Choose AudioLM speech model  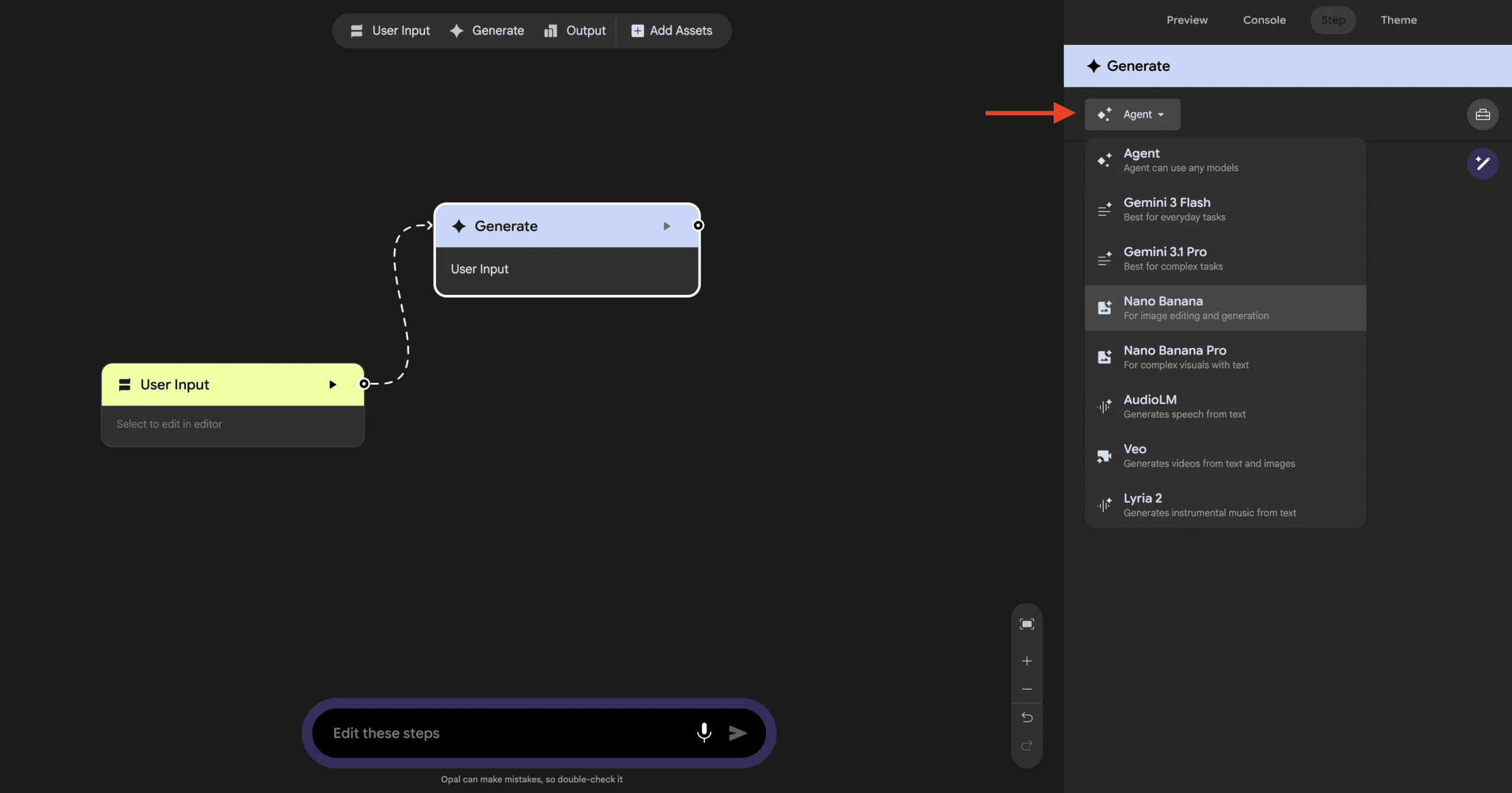tap(1225, 407)
